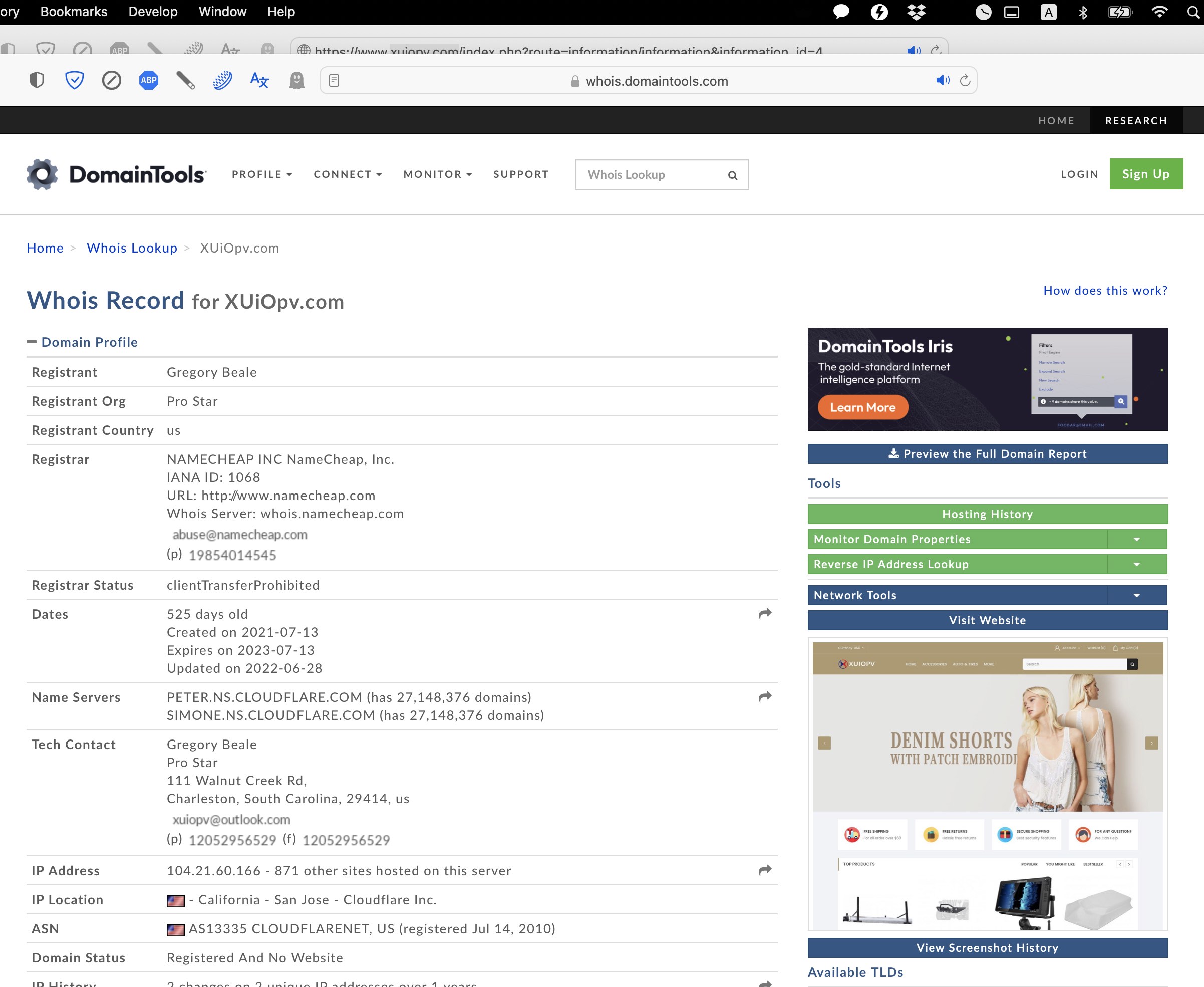Click Visit Website button

point(988,620)
